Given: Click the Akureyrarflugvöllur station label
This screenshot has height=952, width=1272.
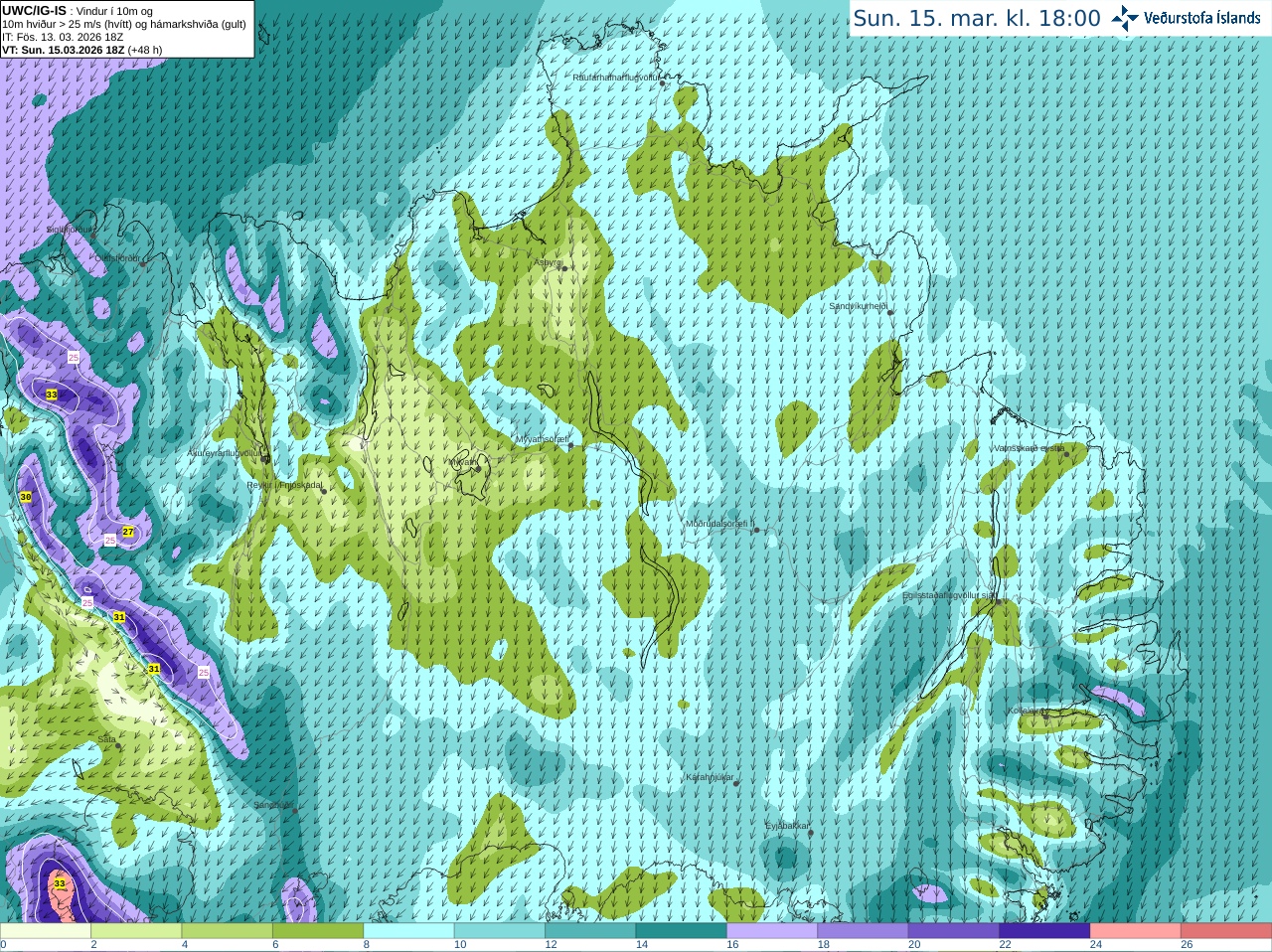Looking at the screenshot, I should click(224, 452).
